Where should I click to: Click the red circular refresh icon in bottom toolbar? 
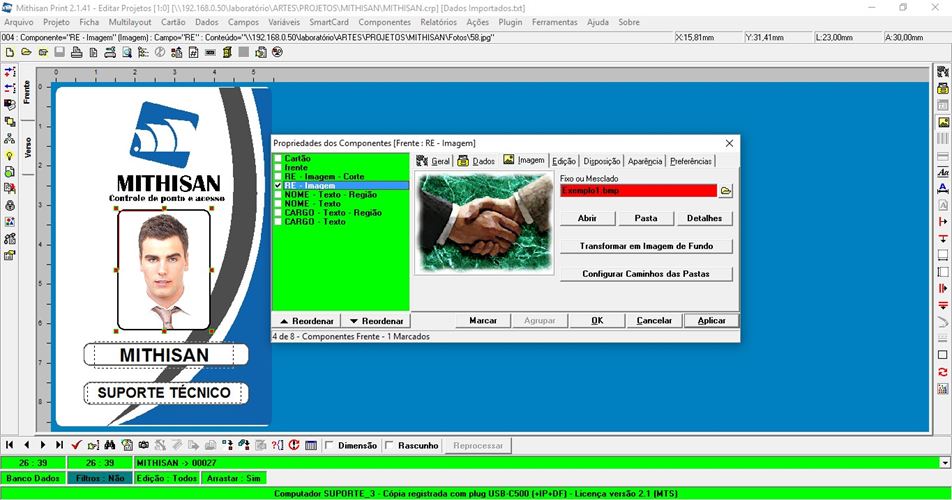click(x=294, y=445)
